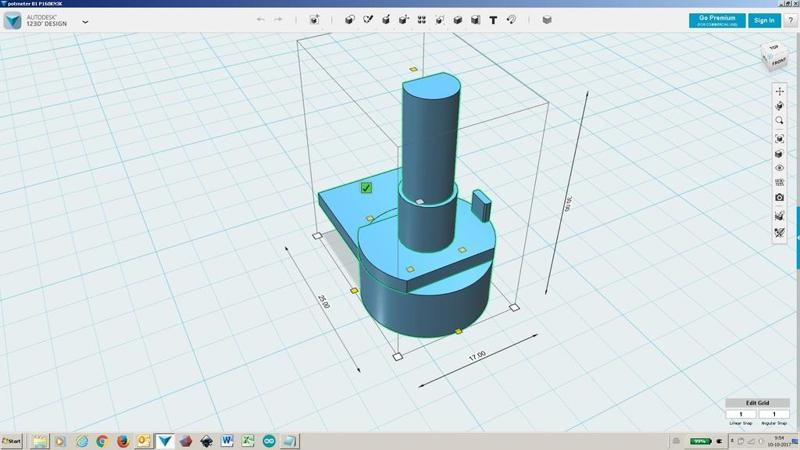This screenshot has height=450, width=800.
Task: Toggle the Snap tool
Action: [511, 20]
